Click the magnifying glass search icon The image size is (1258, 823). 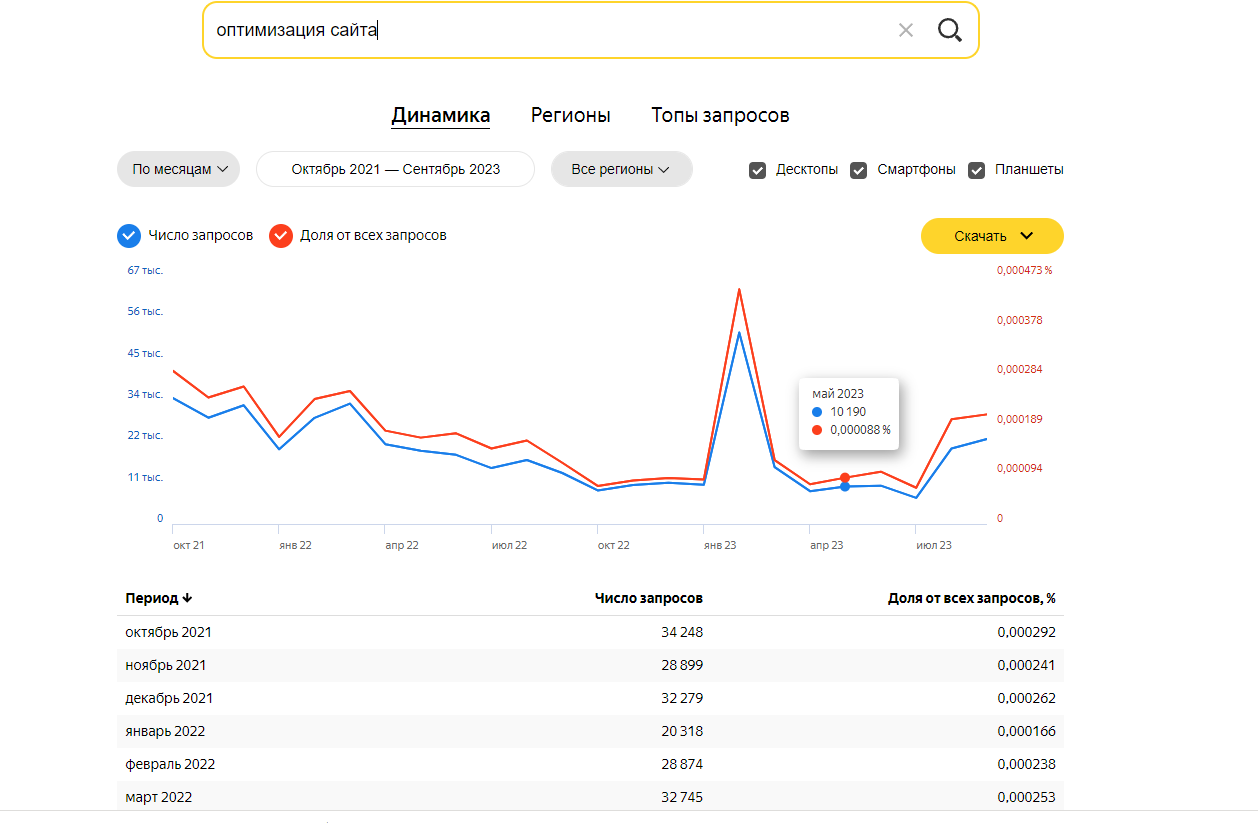(x=949, y=30)
